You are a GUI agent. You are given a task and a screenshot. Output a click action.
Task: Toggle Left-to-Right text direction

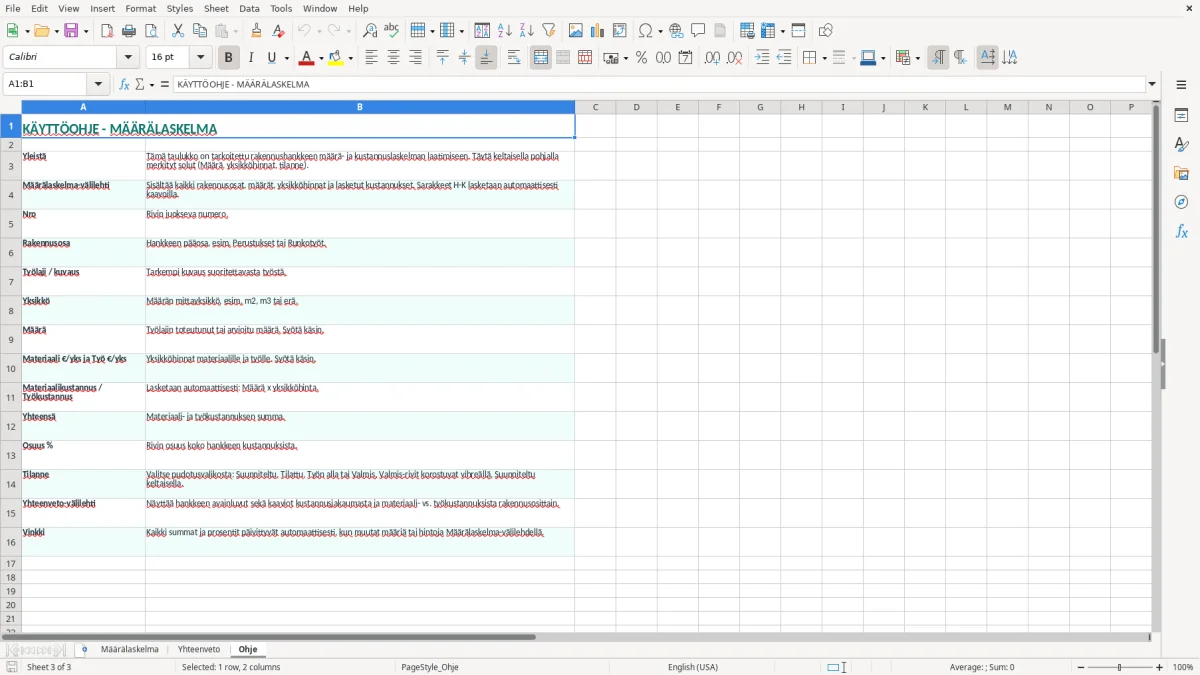click(x=938, y=58)
